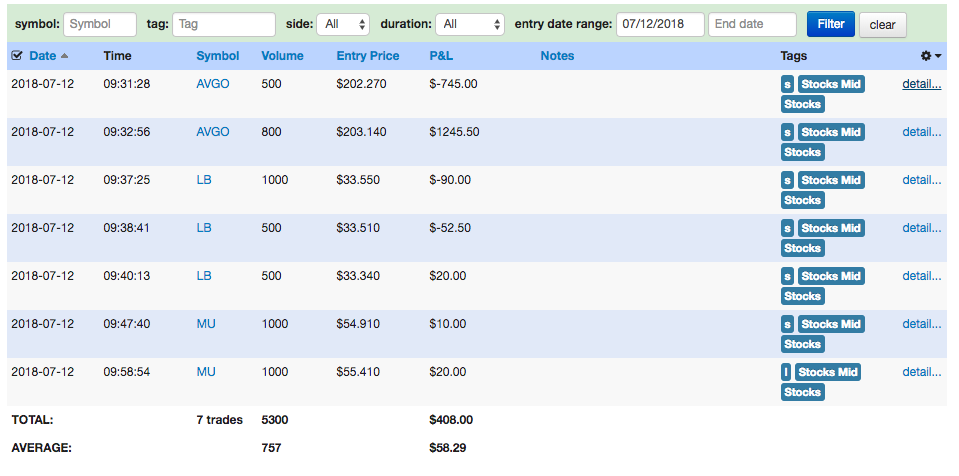This screenshot has height=476, width=959.
Task: Click the Symbol filter input field
Action: (x=100, y=24)
